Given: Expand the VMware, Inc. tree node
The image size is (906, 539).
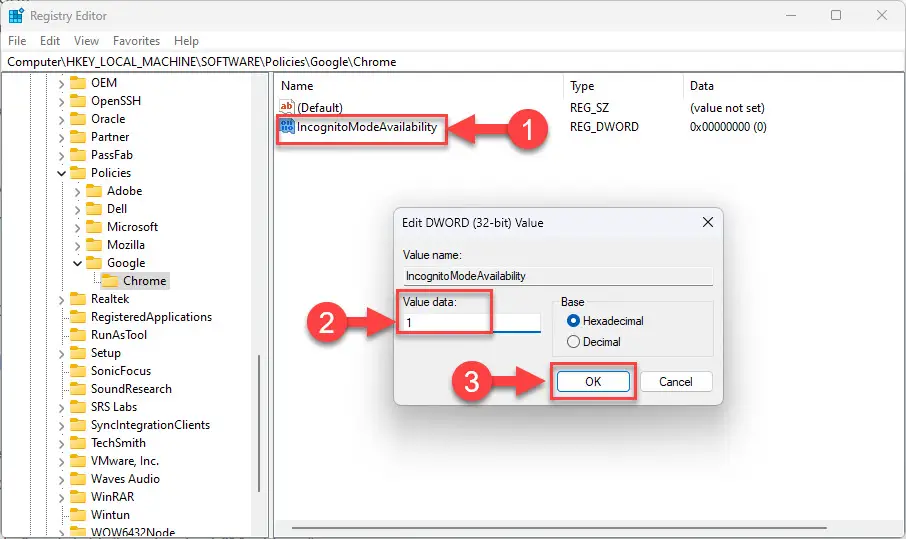Looking at the screenshot, I should [61, 461].
